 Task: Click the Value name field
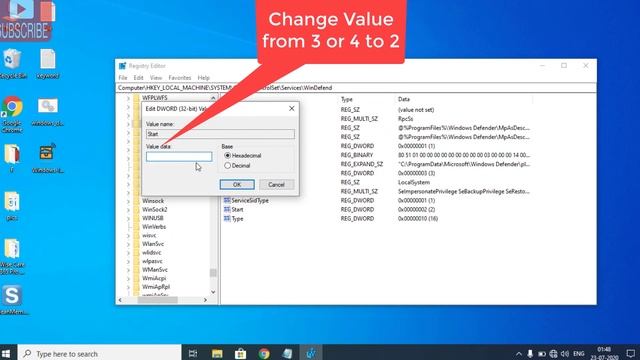coord(220,134)
